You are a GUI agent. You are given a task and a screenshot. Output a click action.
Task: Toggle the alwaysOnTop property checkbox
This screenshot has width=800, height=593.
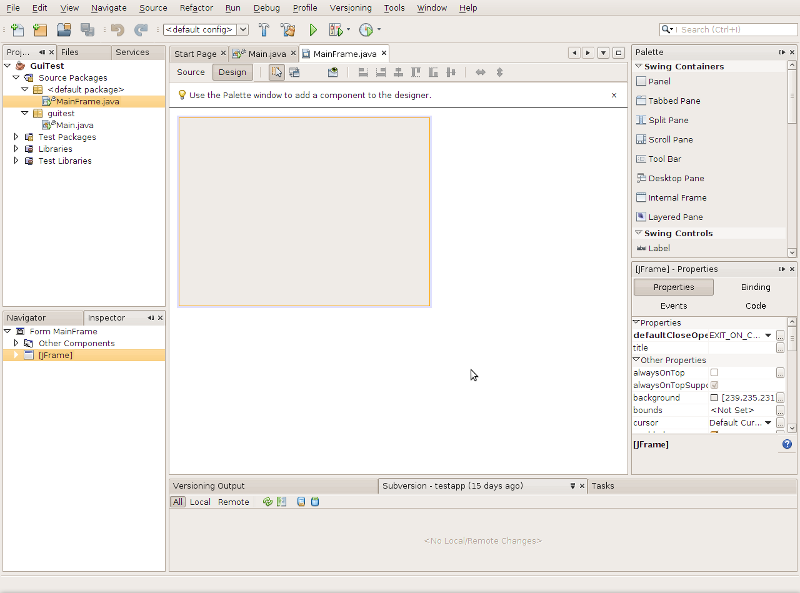714,373
